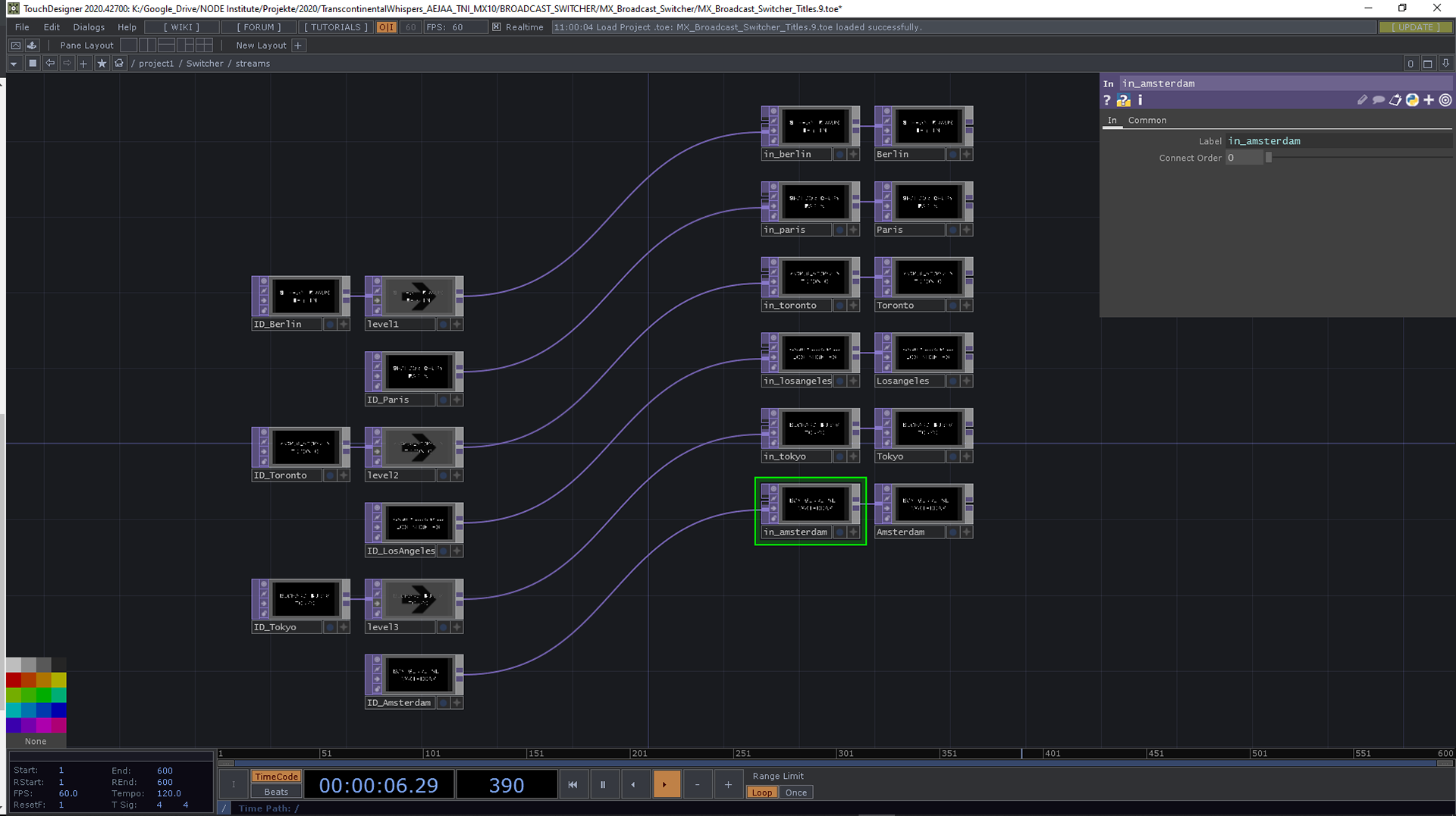Open the WIKI link button
Viewport: 1456px width, 816px height.
[x=181, y=27]
